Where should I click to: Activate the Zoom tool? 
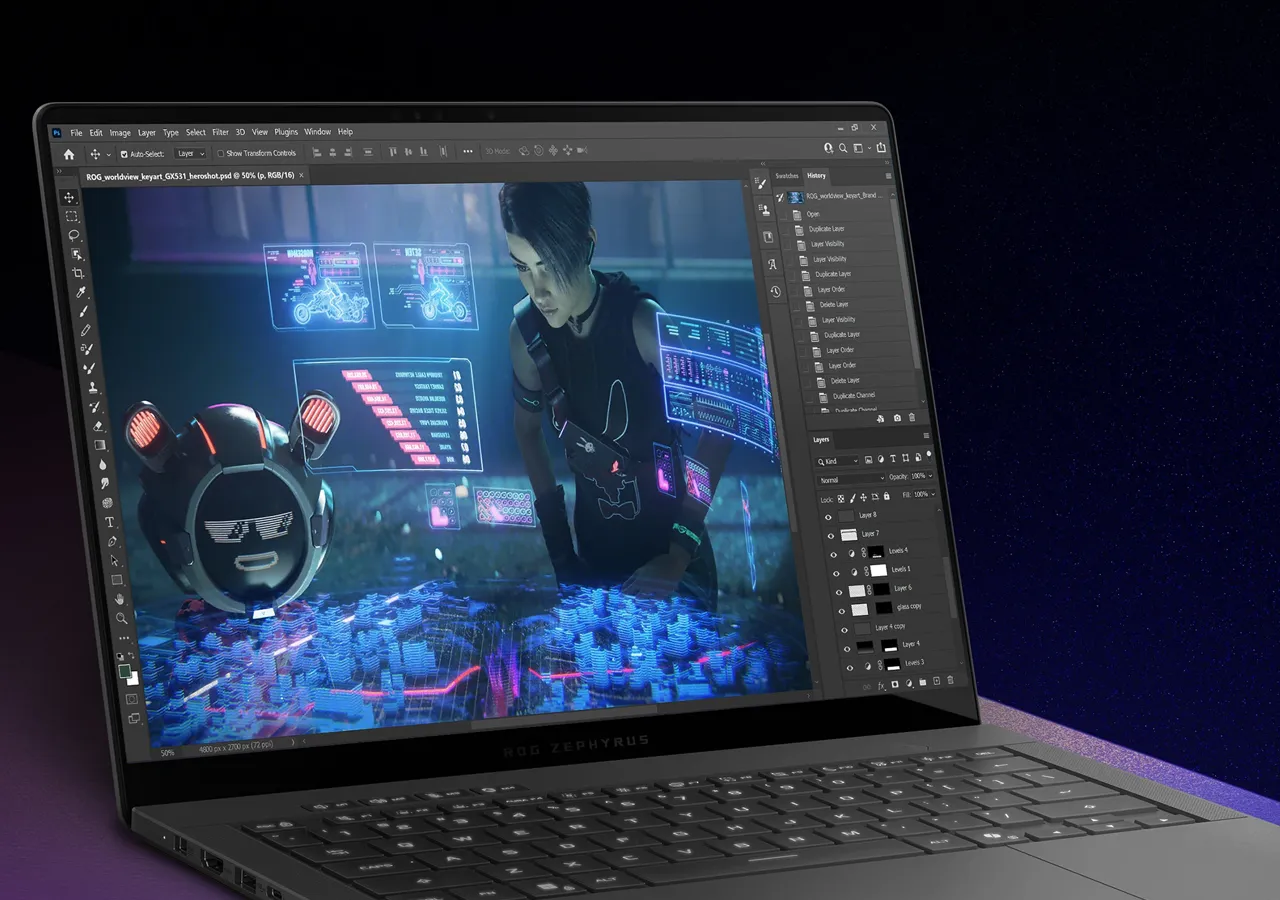click(122, 617)
